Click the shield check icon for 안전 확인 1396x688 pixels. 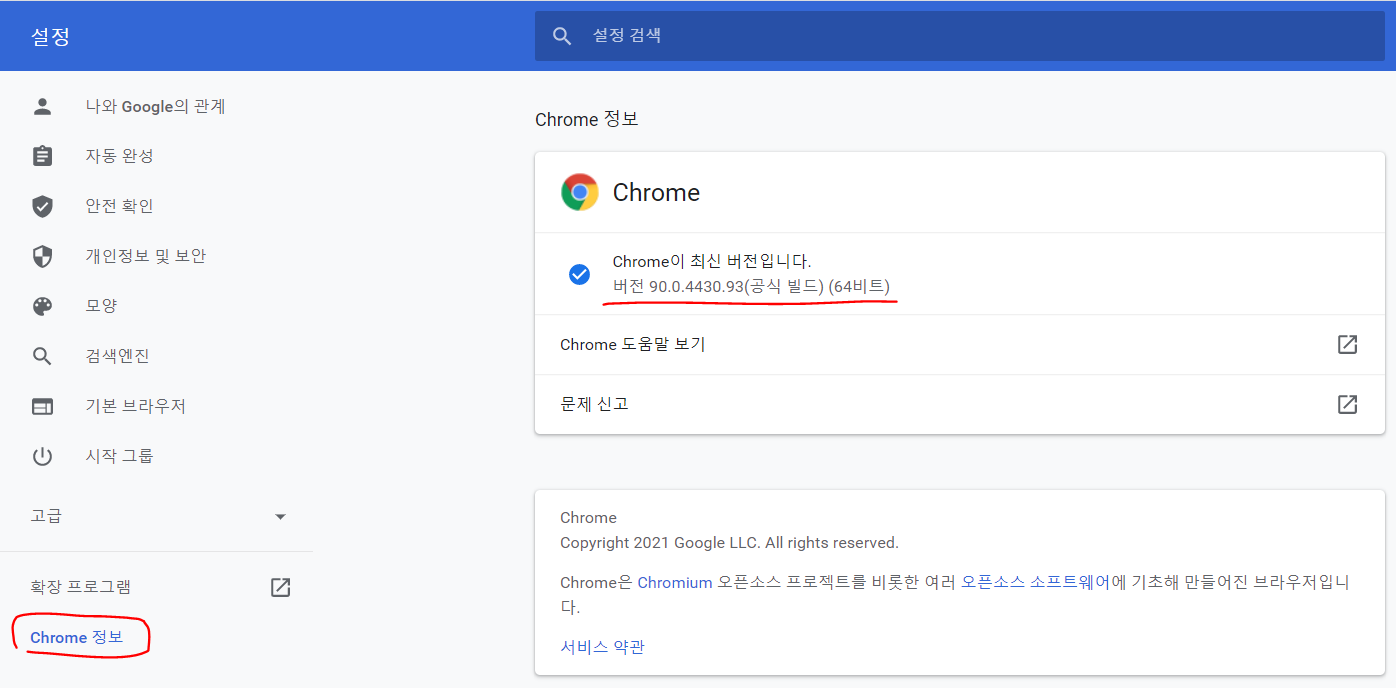42,206
